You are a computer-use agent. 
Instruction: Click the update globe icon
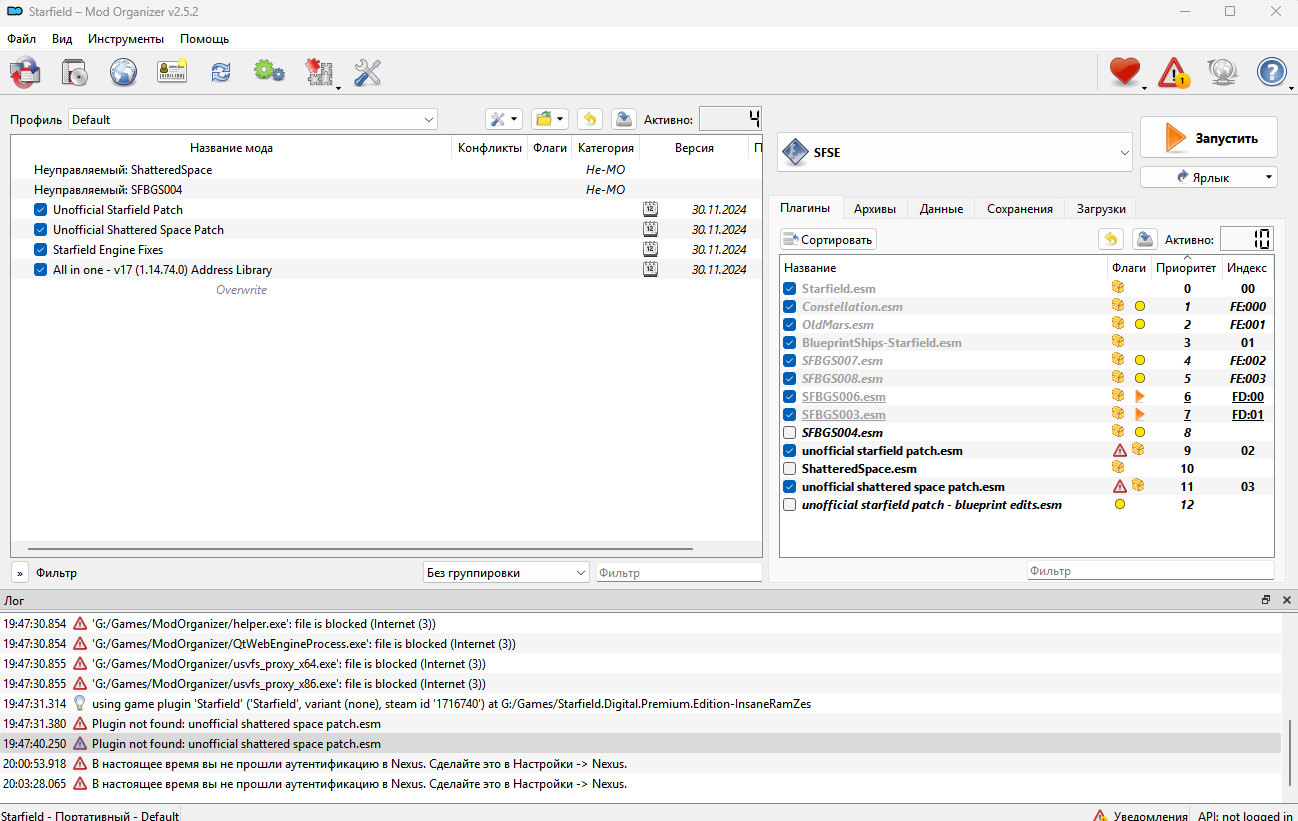point(1222,72)
